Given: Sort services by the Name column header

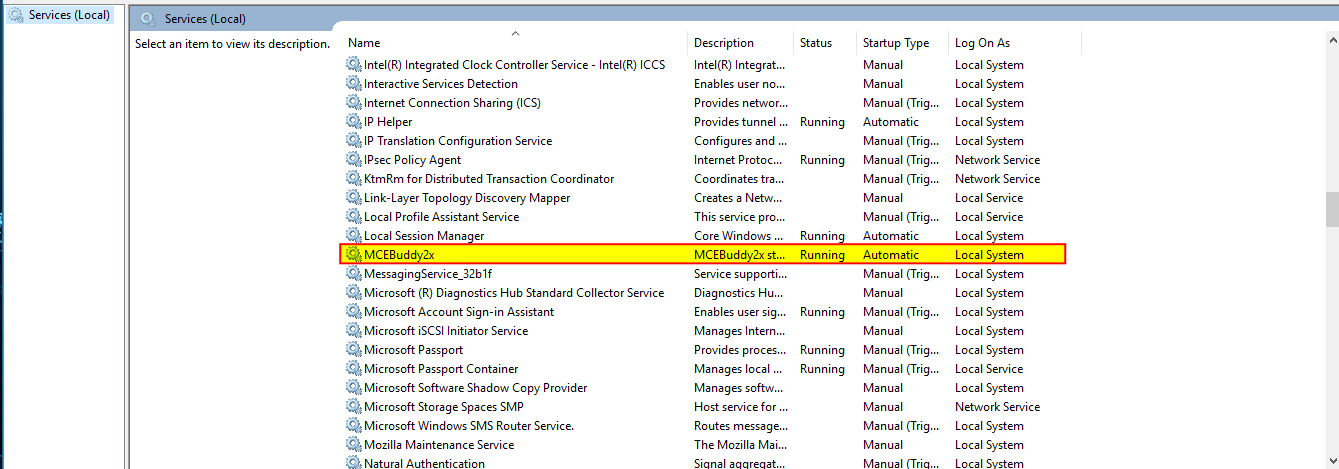Looking at the screenshot, I should [x=364, y=43].
